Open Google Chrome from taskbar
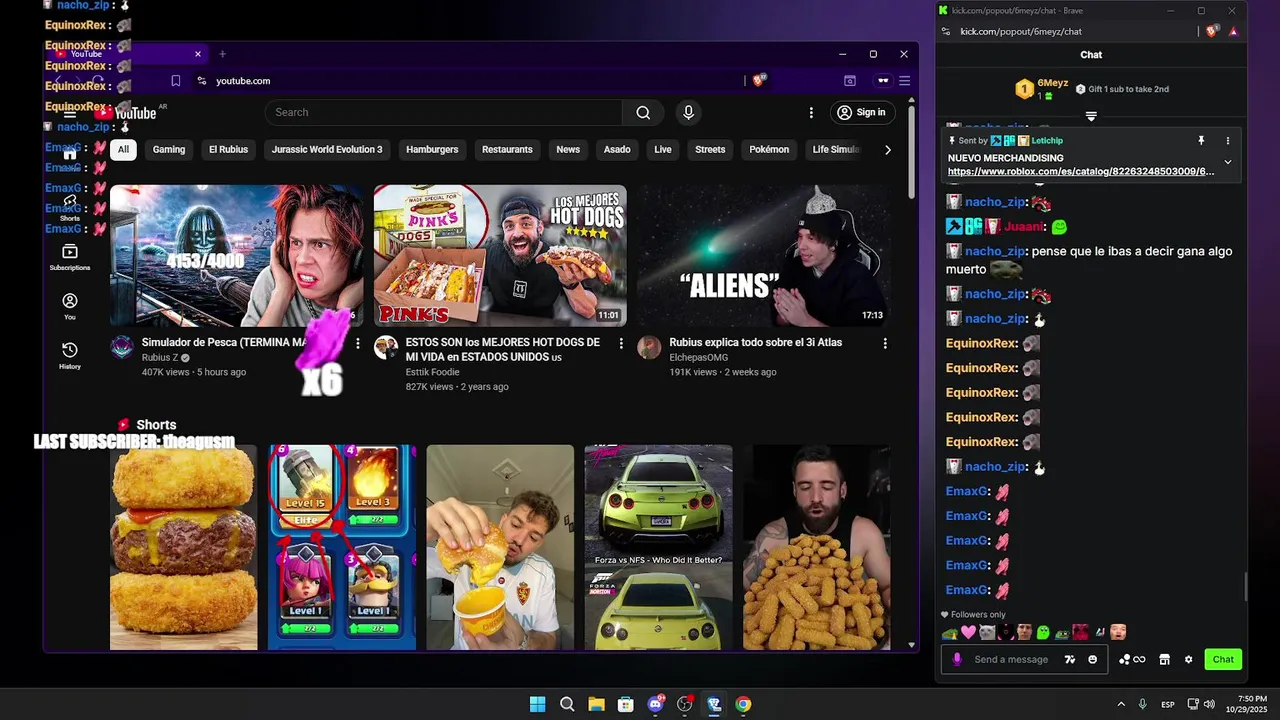The width and height of the screenshot is (1280, 720). click(743, 704)
